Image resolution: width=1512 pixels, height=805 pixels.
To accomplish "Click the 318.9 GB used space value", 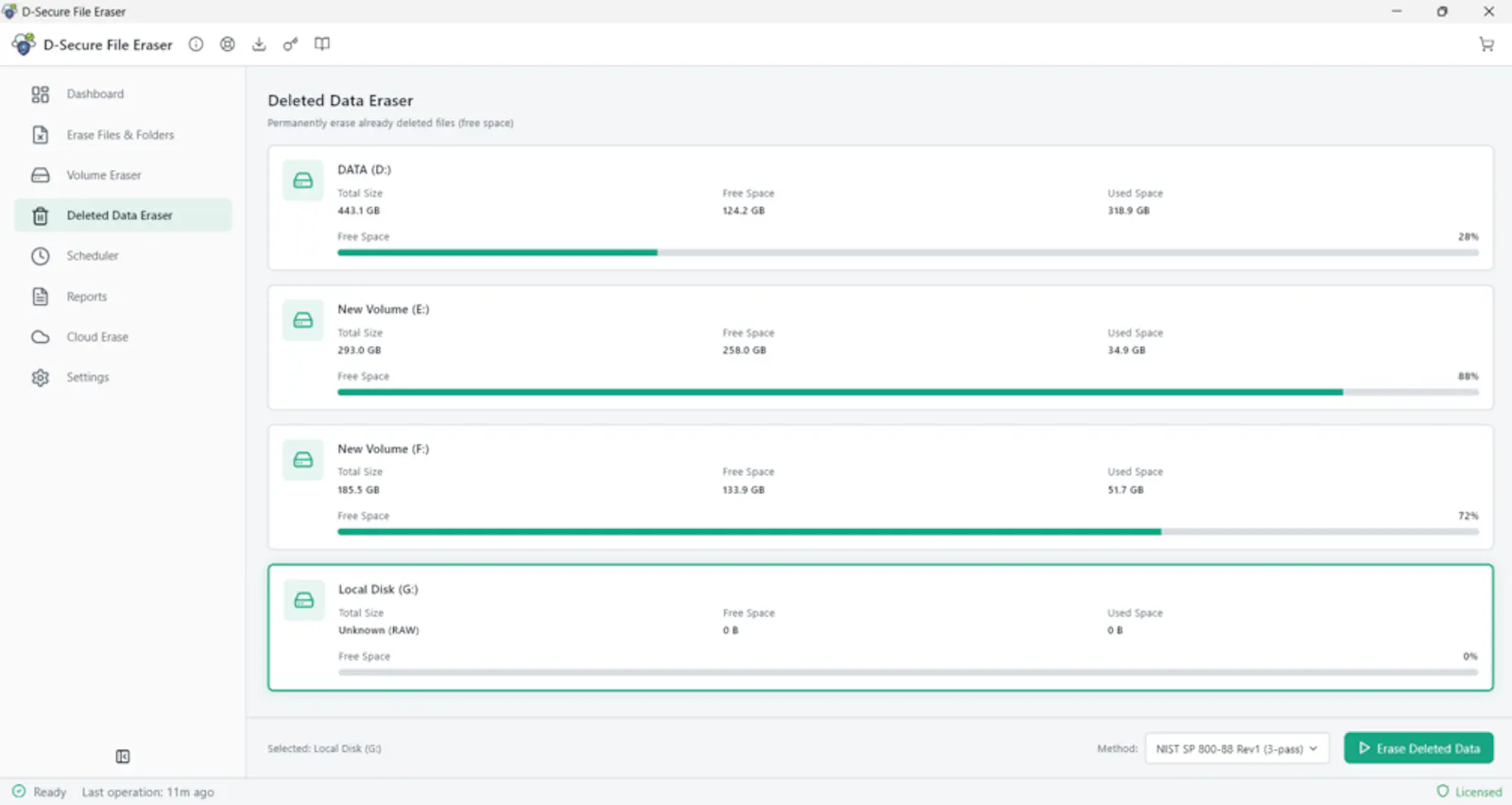I will click(x=1128, y=211).
